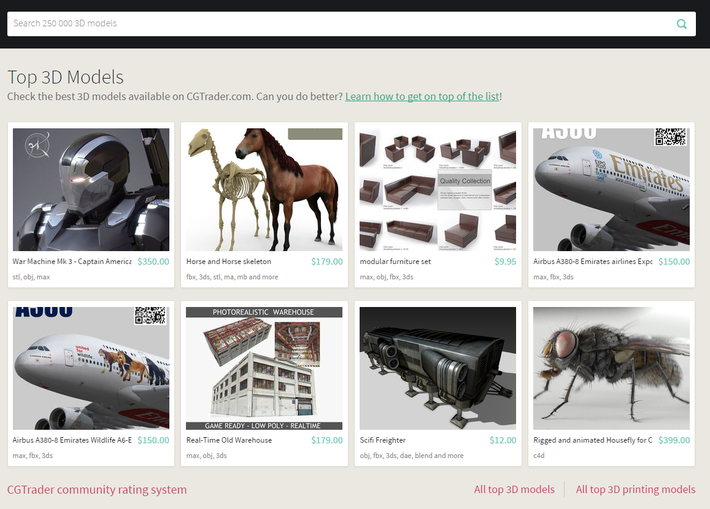710x509 pixels.
Task: Open the Horse and Horse skeleton thumbnail
Action: pyautogui.click(x=264, y=189)
